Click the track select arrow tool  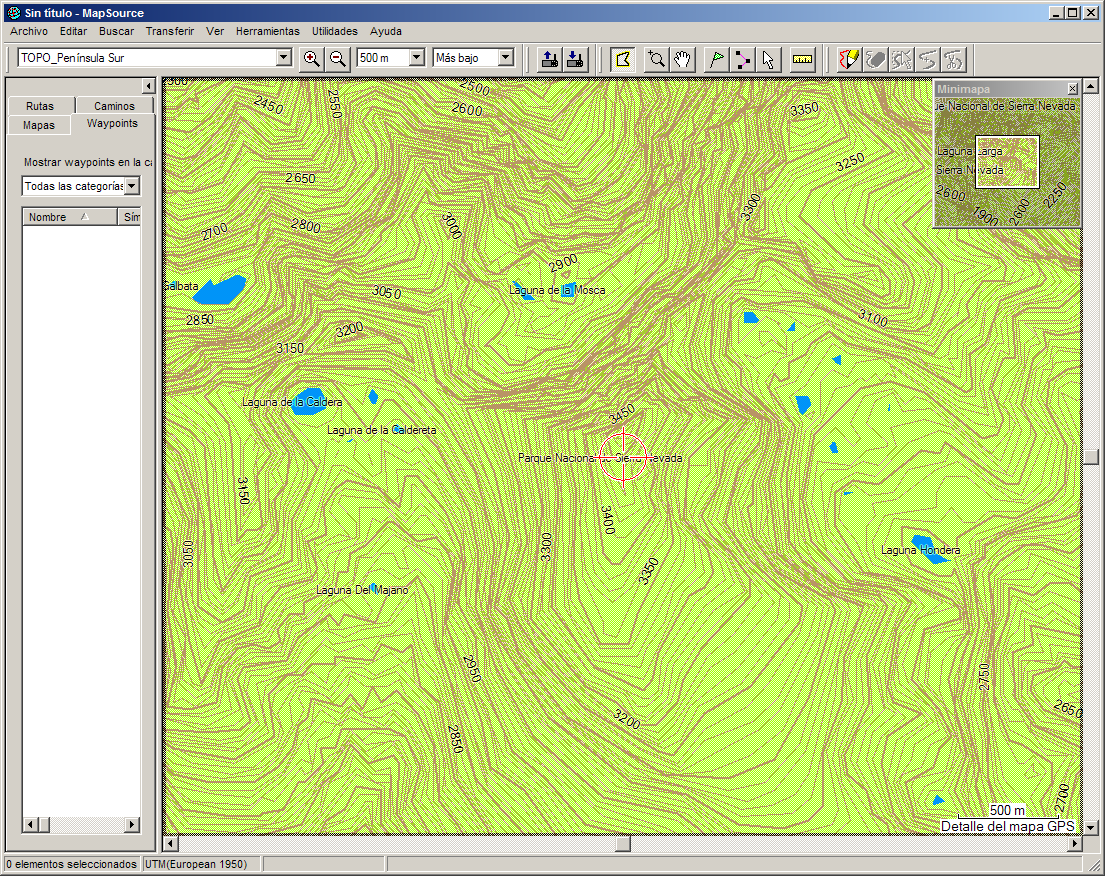click(901, 59)
